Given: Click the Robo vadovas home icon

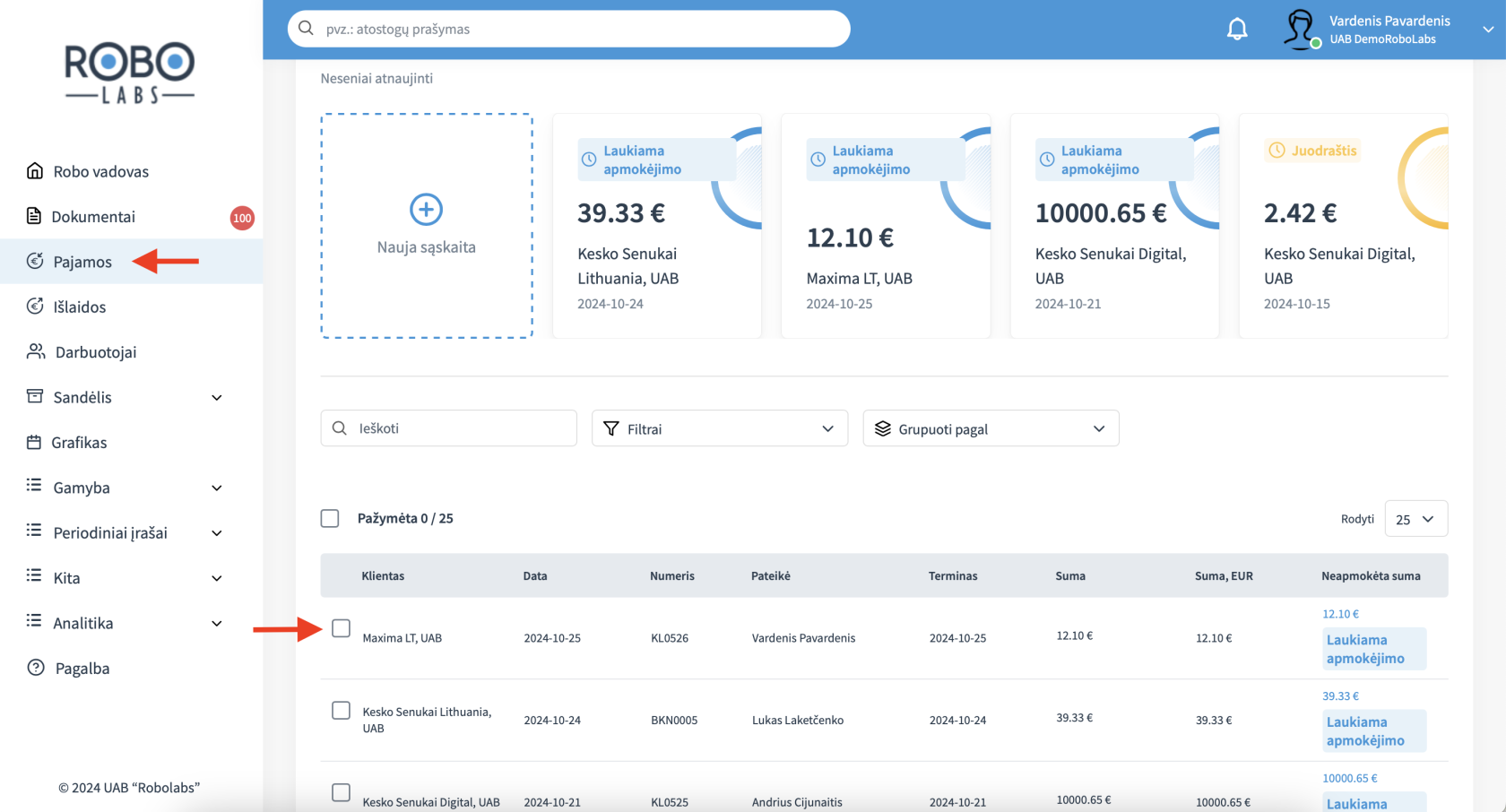Looking at the screenshot, I should [x=35, y=170].
